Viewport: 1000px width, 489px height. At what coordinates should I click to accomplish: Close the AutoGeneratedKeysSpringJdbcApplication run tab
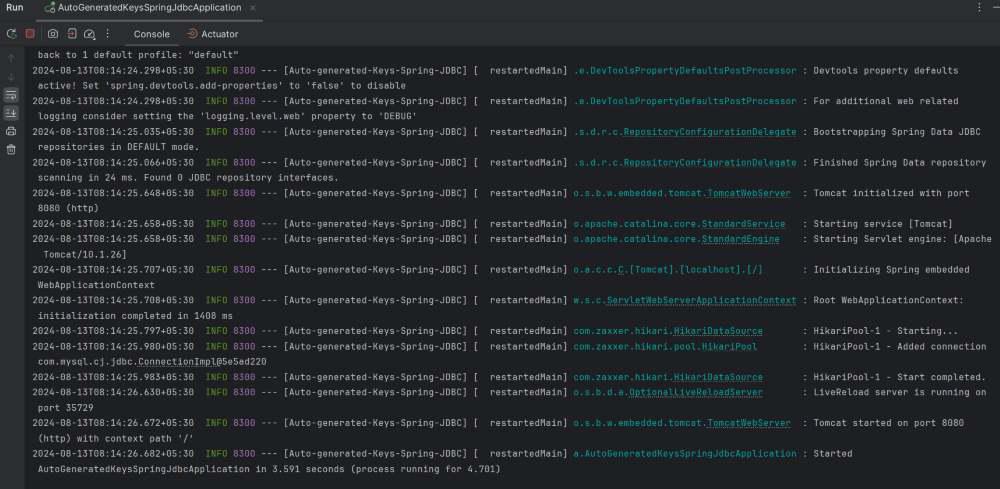(x=251, y=8)
